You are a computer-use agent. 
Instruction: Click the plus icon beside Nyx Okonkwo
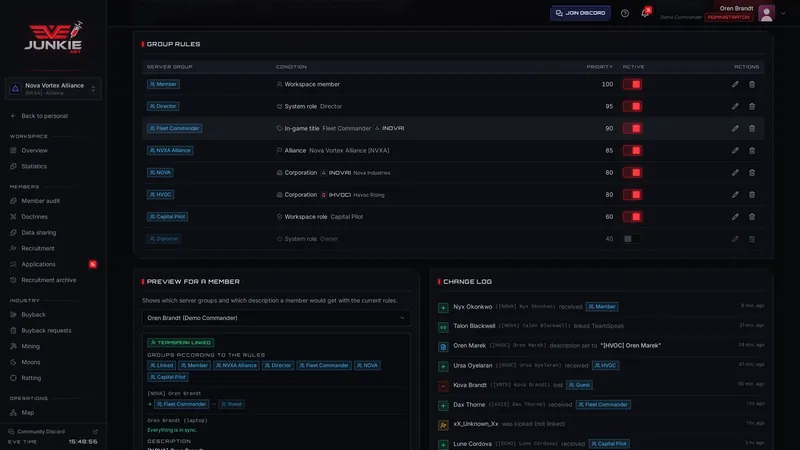443,307
